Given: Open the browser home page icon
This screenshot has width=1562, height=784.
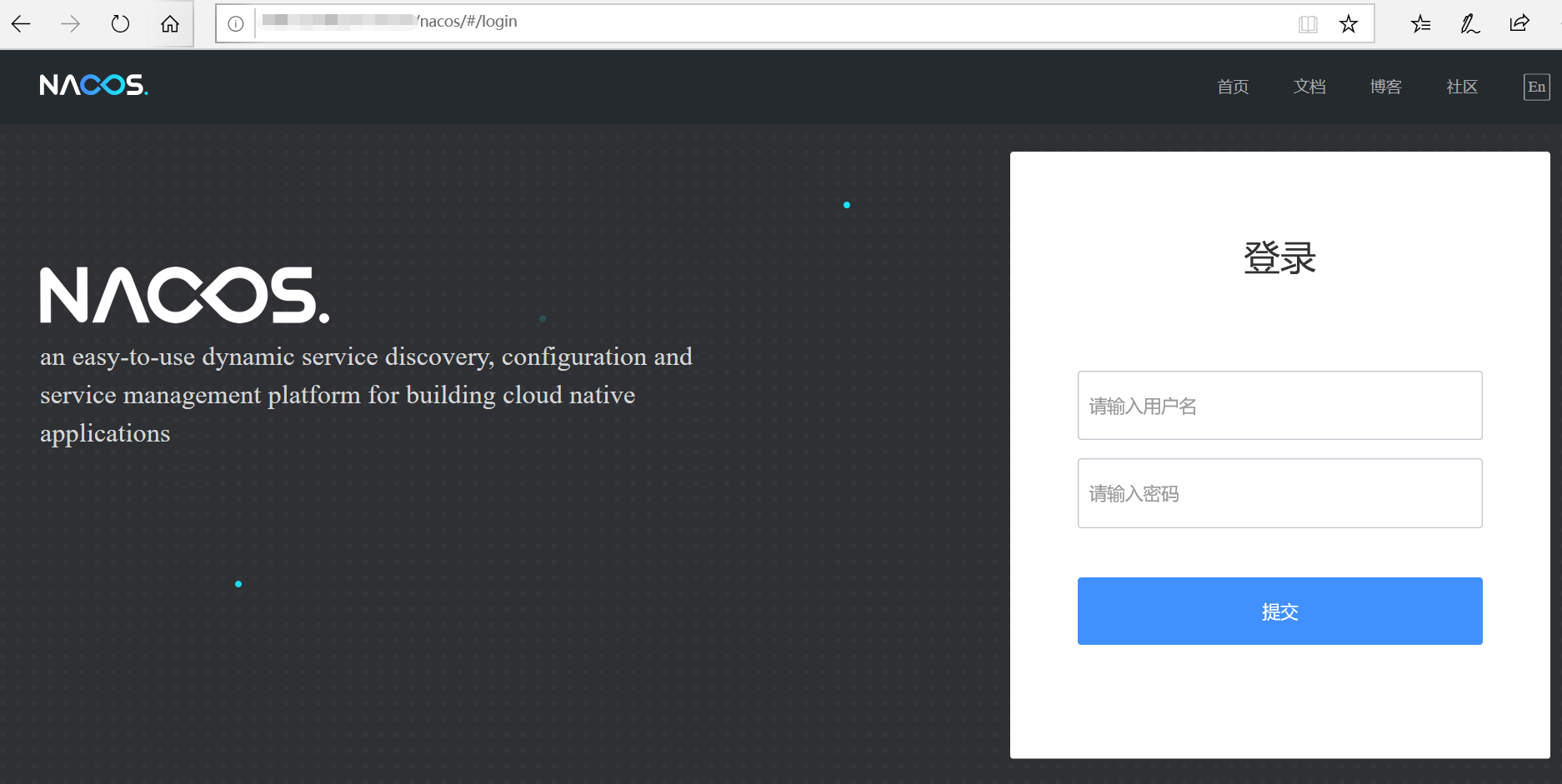Looking at the screenshot, I should coord(170,23).
